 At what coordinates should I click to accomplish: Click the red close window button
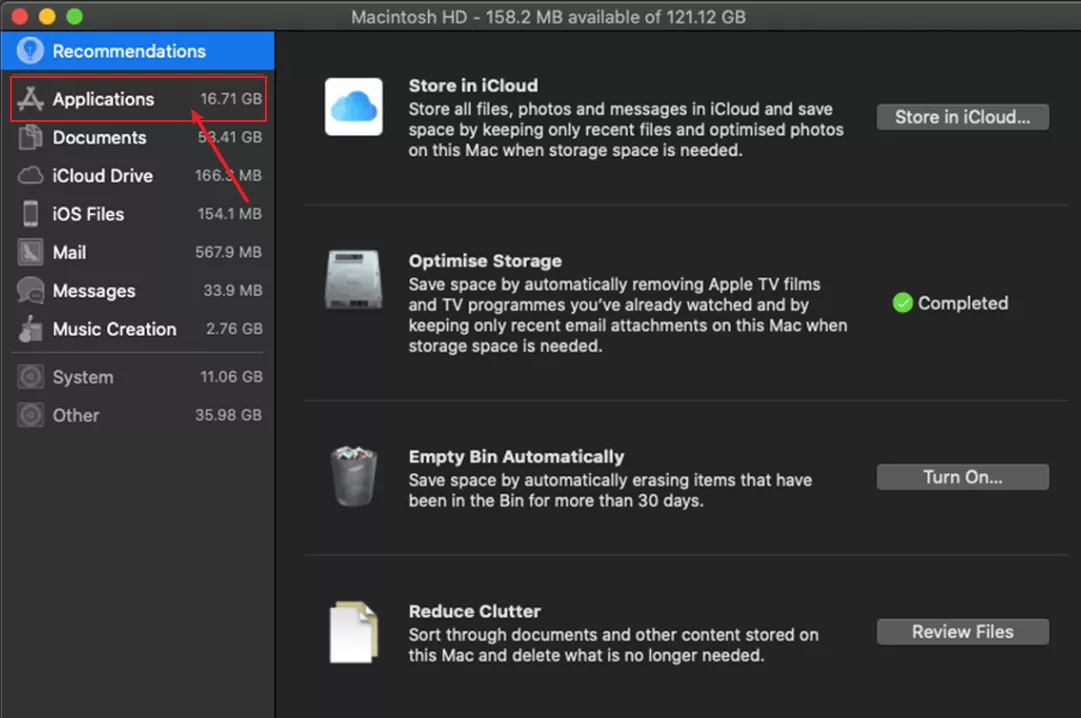[x=19, y=16]
